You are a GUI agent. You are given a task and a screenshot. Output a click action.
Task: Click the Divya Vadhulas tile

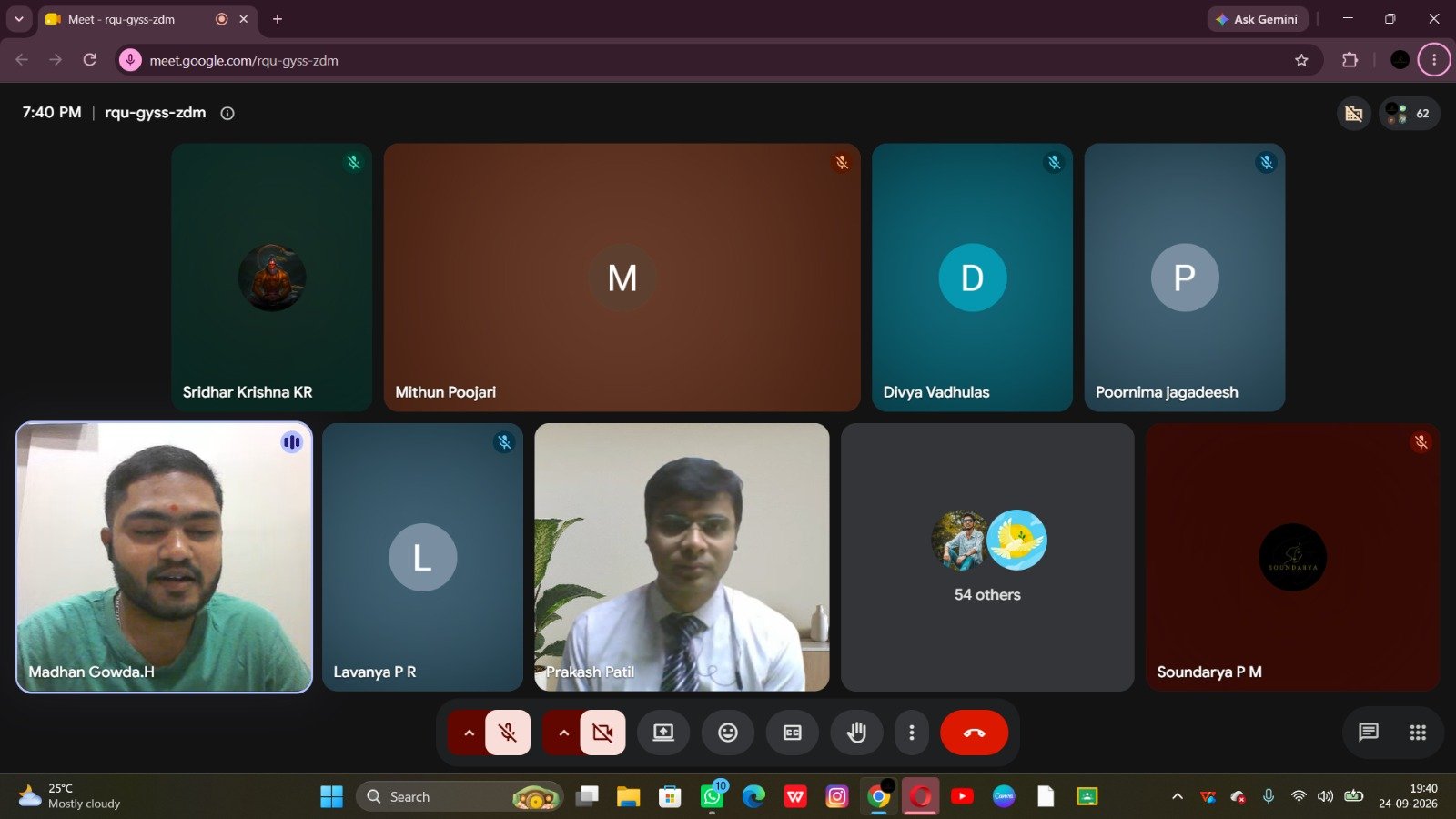[972, 278]
